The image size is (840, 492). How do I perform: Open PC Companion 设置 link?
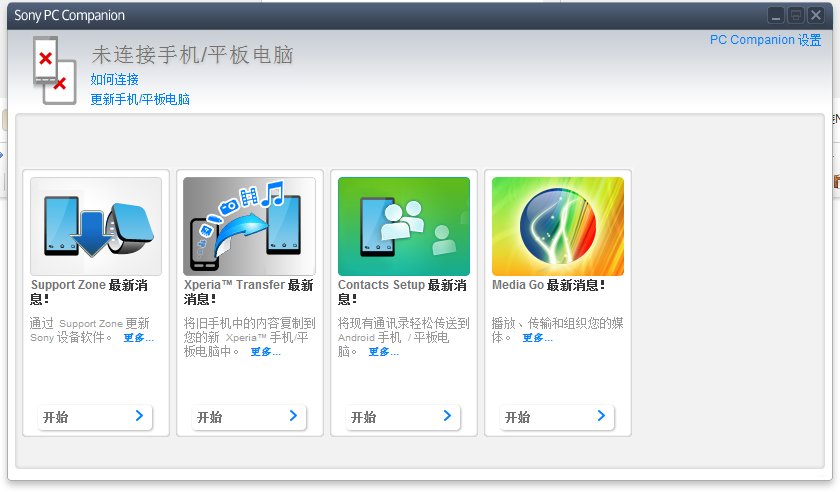pyautogui.click(x=765, y=40)
